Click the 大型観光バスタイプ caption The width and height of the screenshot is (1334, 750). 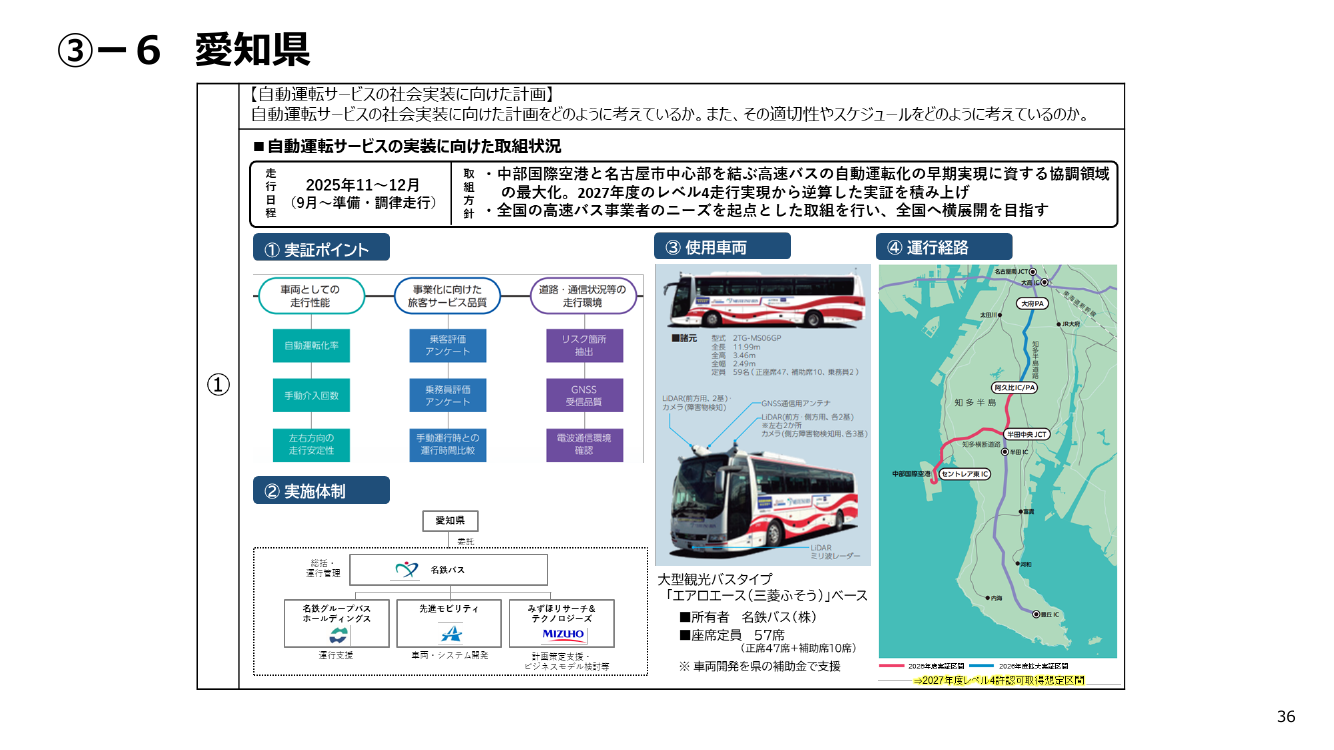point(715,578)
